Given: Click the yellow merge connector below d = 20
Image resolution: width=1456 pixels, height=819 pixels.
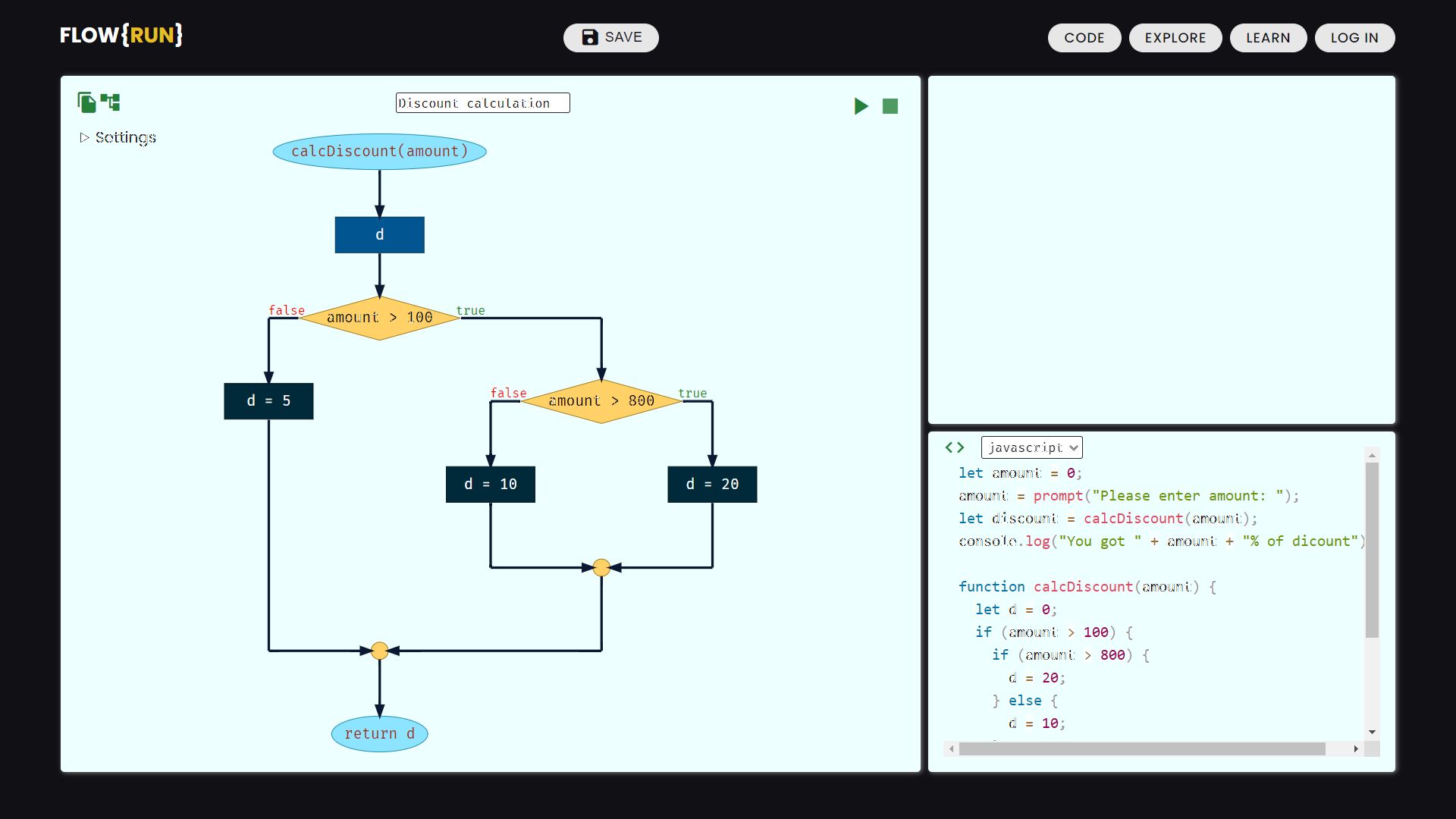Looking at the screenshot, I should (601, 566).
